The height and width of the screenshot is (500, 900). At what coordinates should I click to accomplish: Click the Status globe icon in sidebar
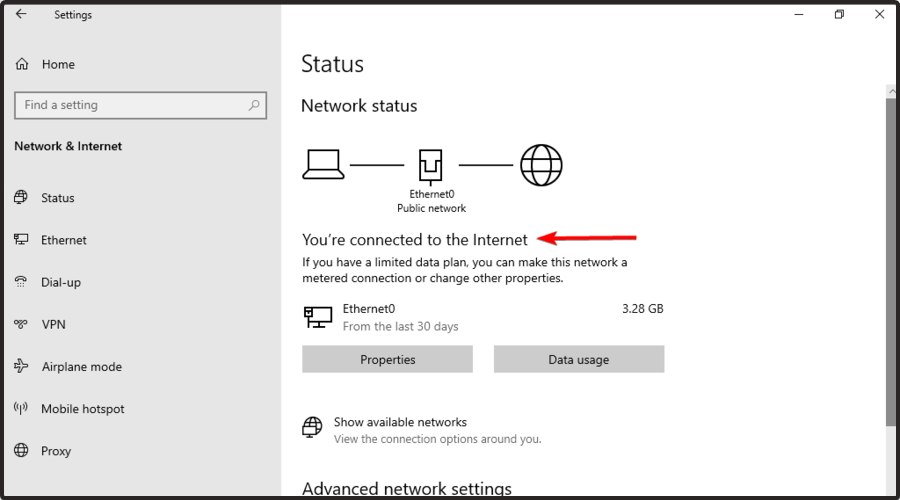(x=21, y=198)
